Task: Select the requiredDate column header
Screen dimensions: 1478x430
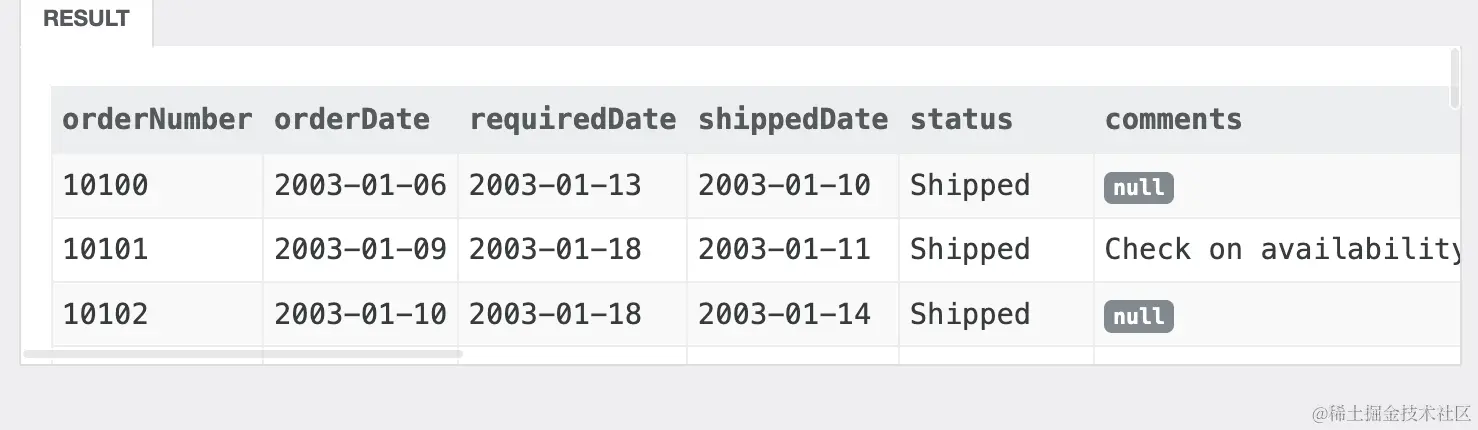Action: [x=572, y=120]
